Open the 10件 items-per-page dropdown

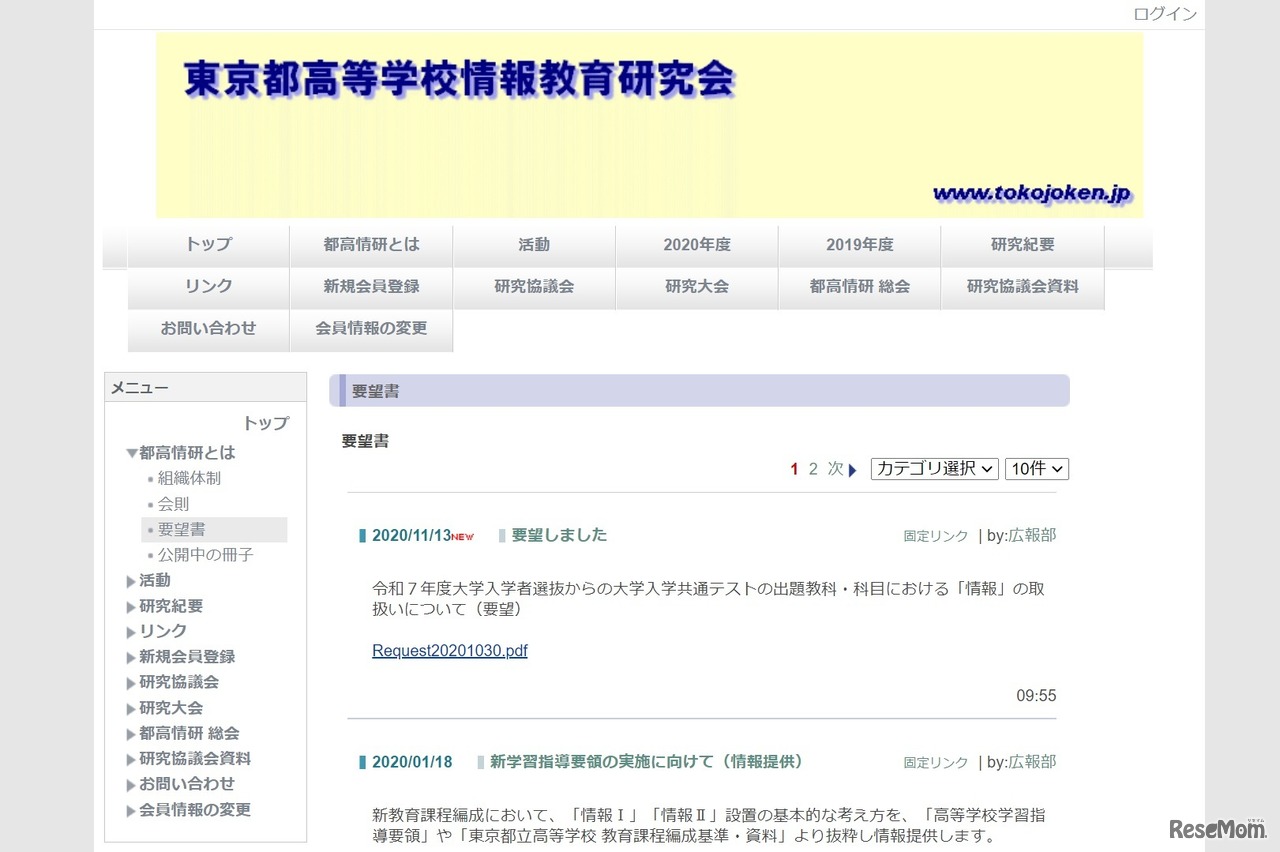pyautogui.click(x=1036, y=468)
